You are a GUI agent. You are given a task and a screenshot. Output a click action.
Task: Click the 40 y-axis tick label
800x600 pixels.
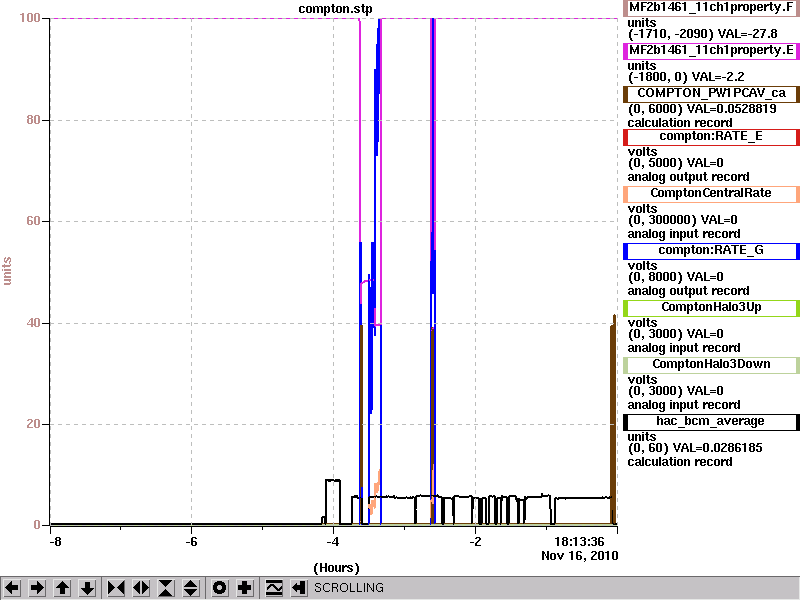[33, 323]
